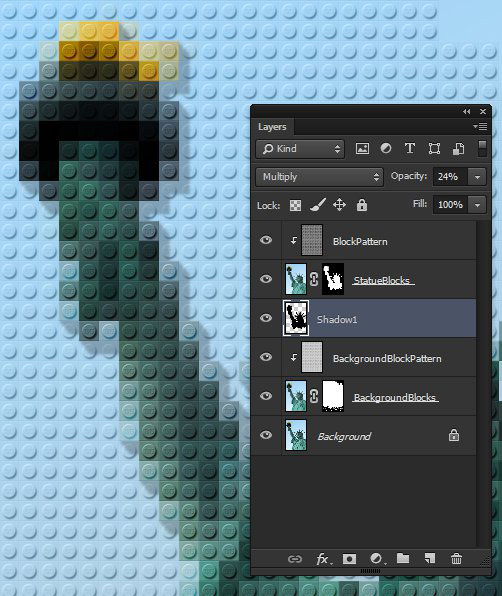Lock layer position move icon
The height and width of the screenshot is (596, 502).
[x=339, y=205]
